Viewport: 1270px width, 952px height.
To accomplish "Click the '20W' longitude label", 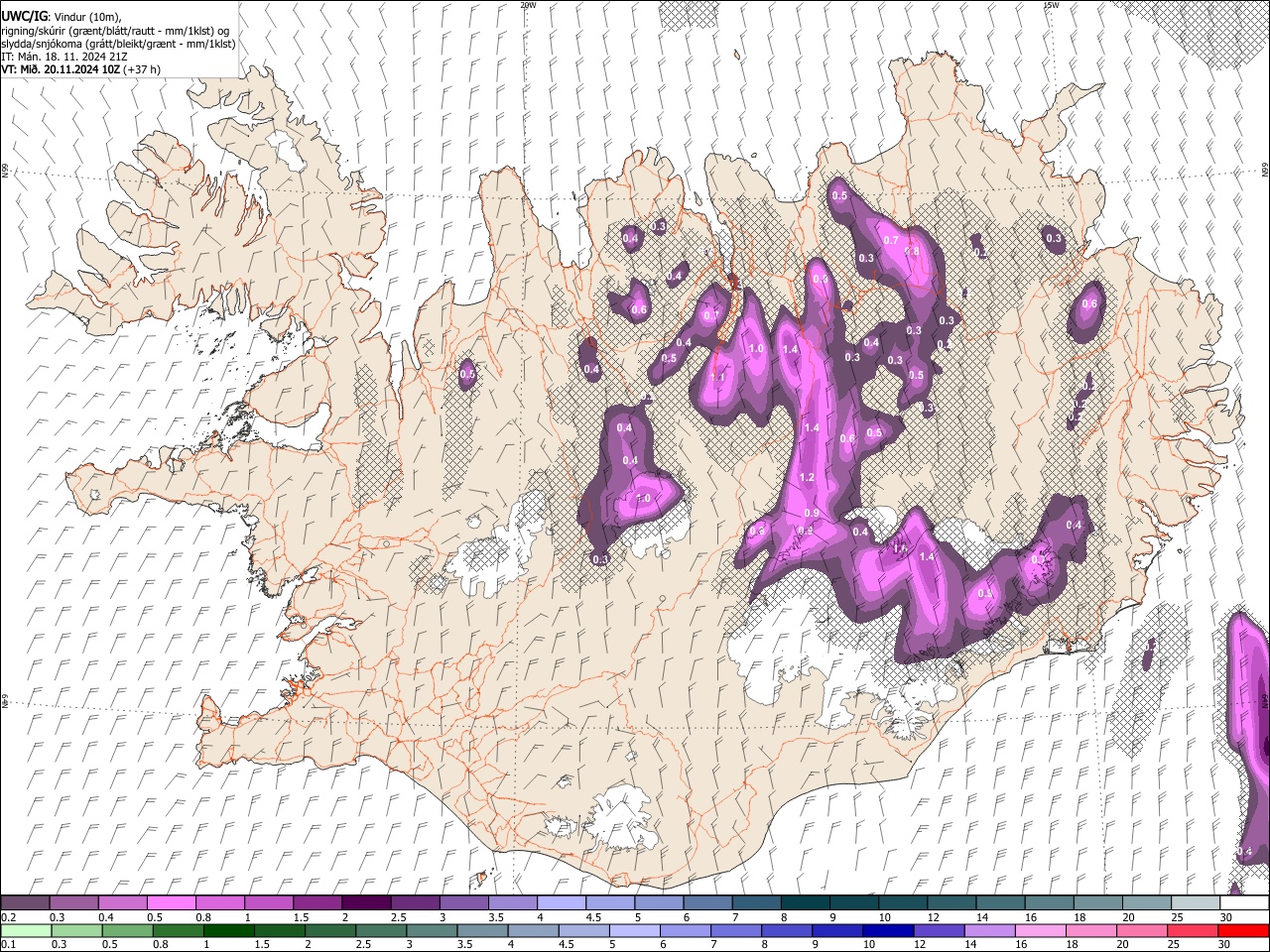I will click(x=528, y=5).
